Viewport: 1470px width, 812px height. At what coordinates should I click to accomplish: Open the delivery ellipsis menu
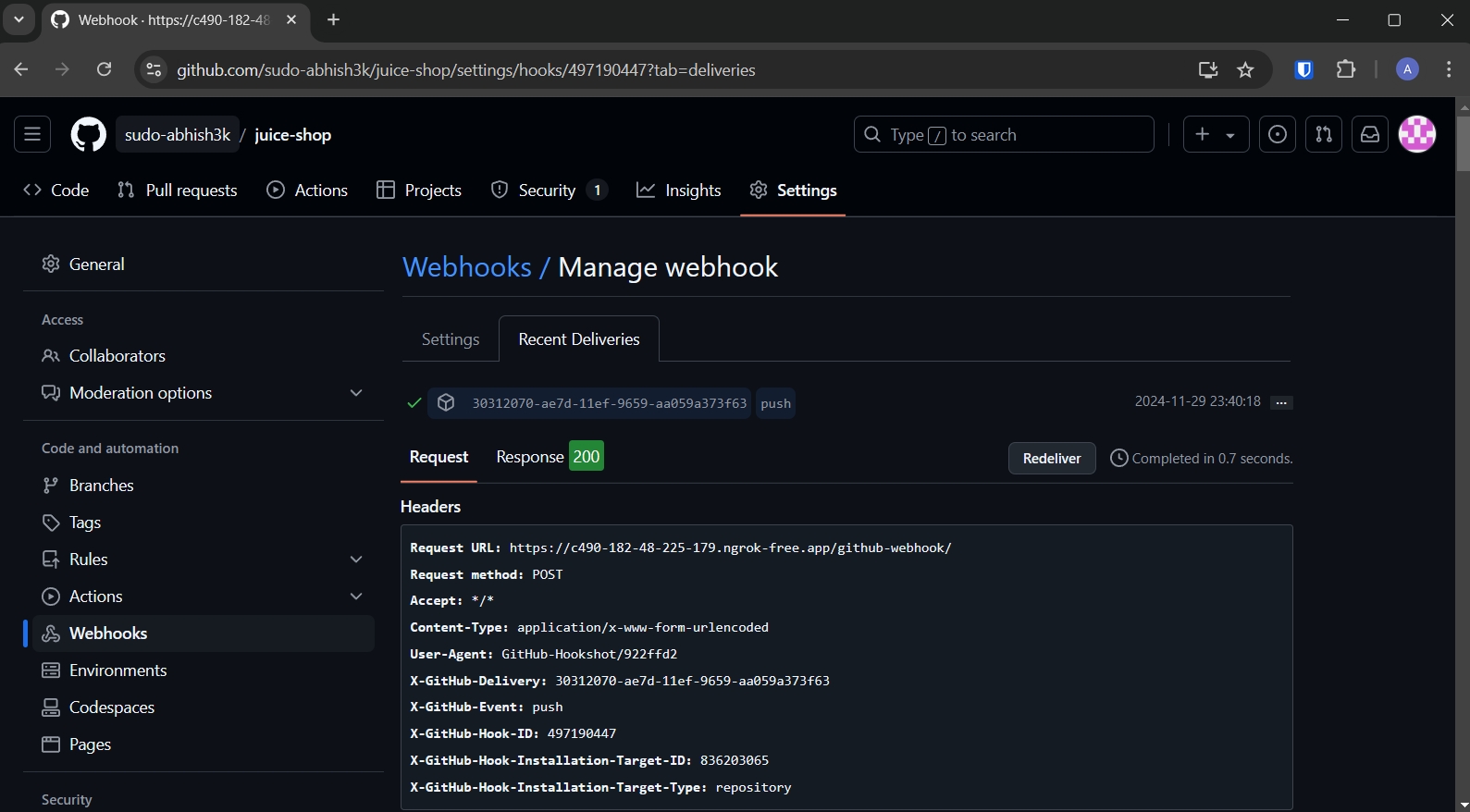click(1281, 402)
